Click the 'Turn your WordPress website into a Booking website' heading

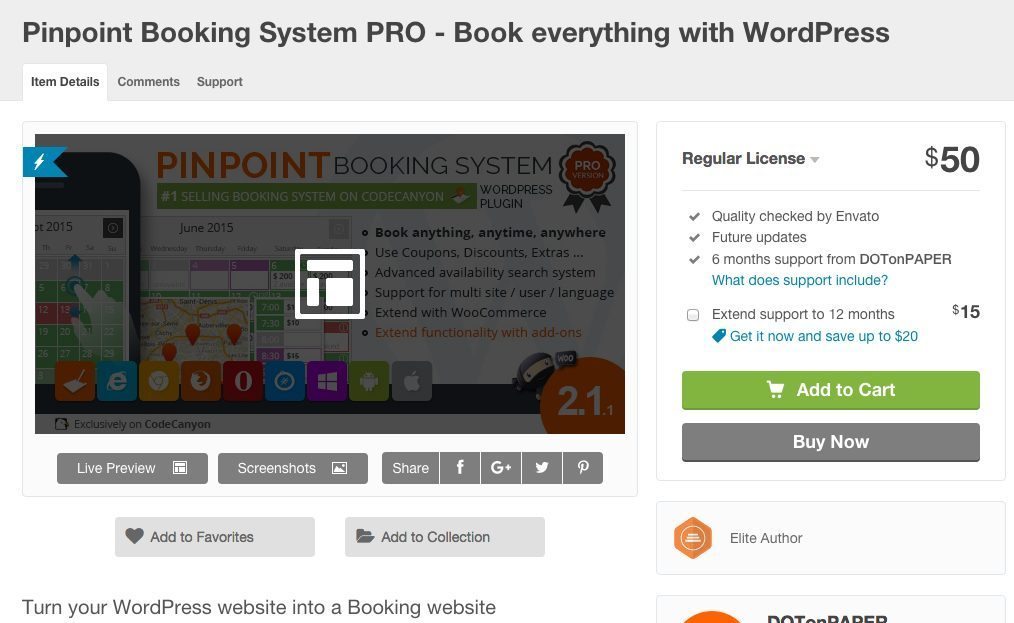259,607
